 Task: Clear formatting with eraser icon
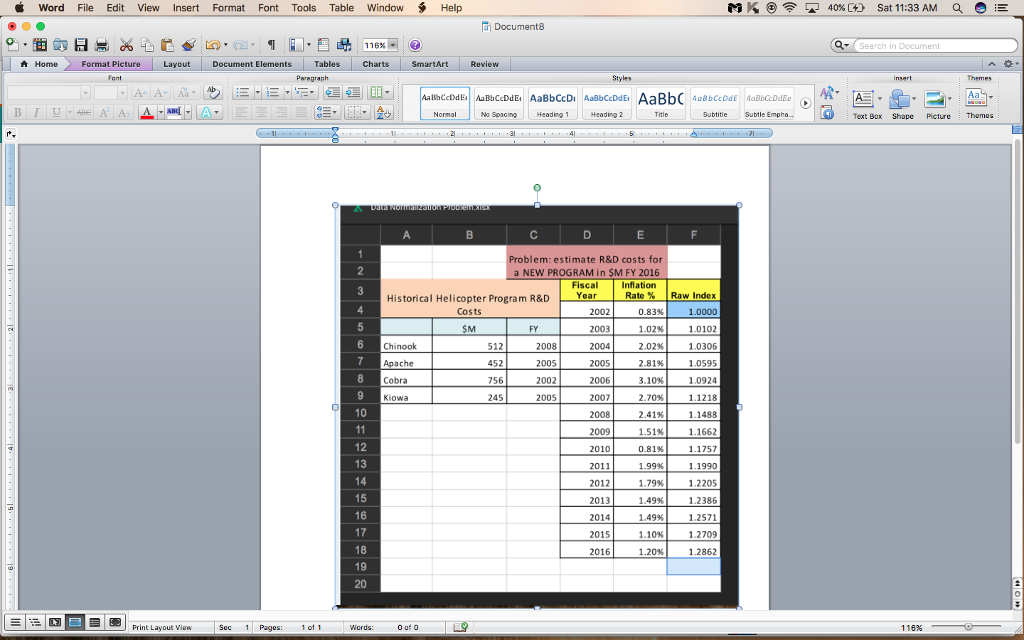point(212,92)
